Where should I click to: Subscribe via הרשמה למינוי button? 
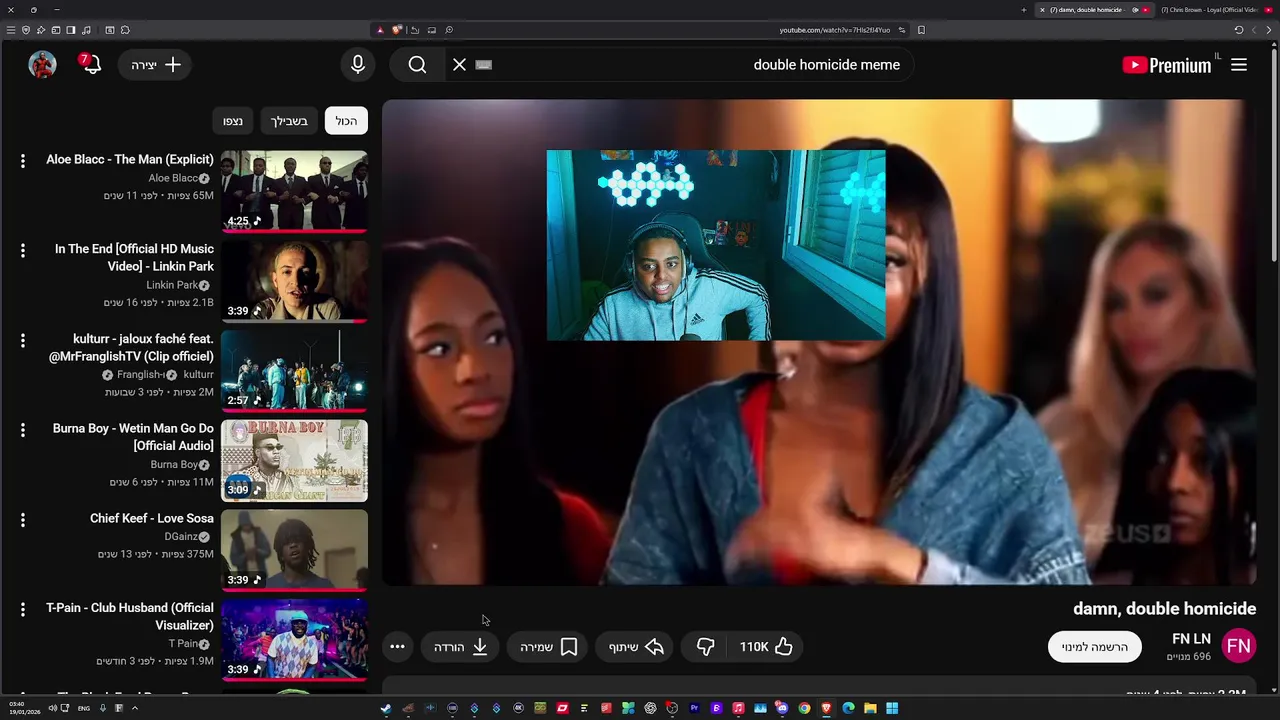click(1095, 647)
